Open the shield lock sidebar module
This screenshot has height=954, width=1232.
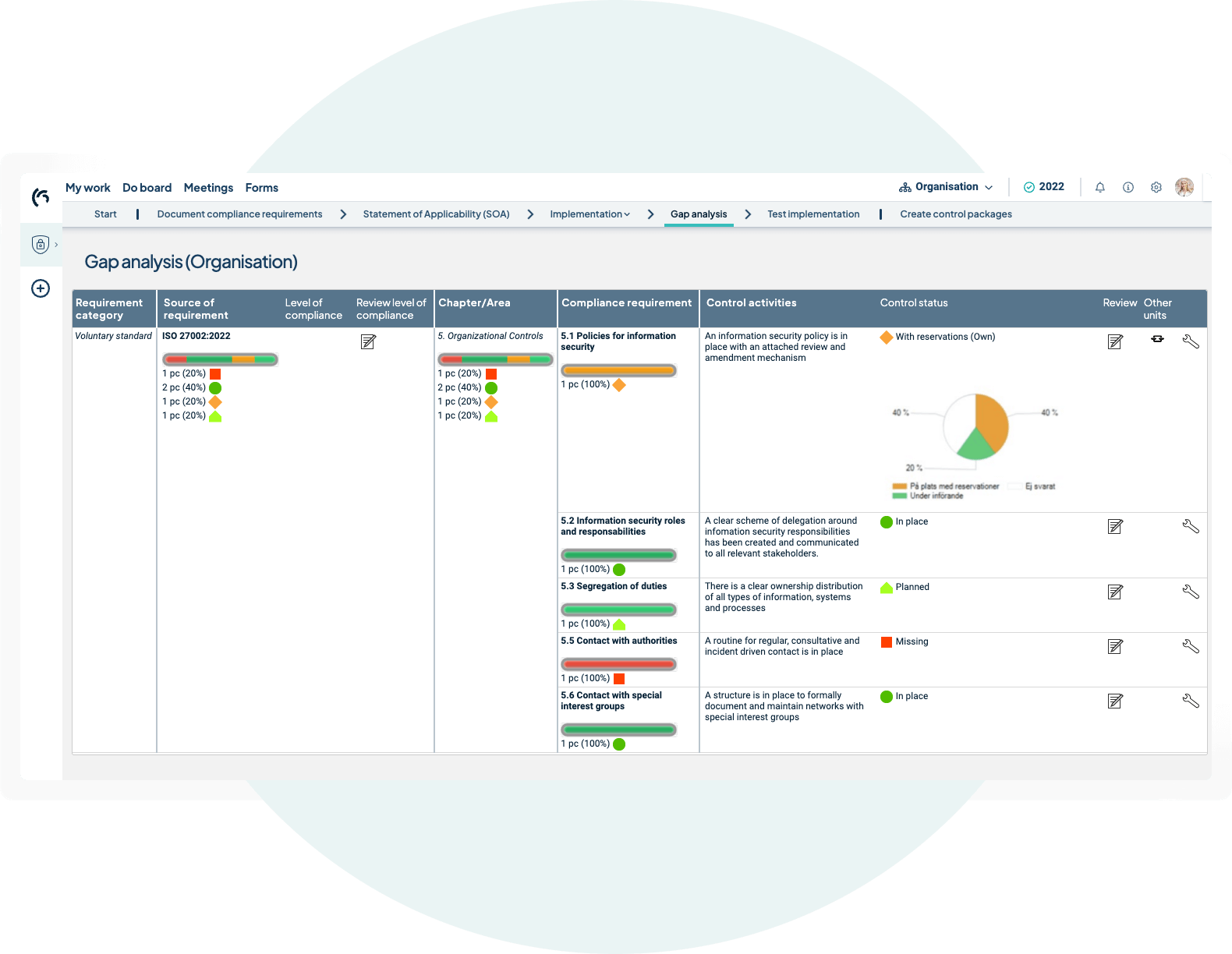41,245
